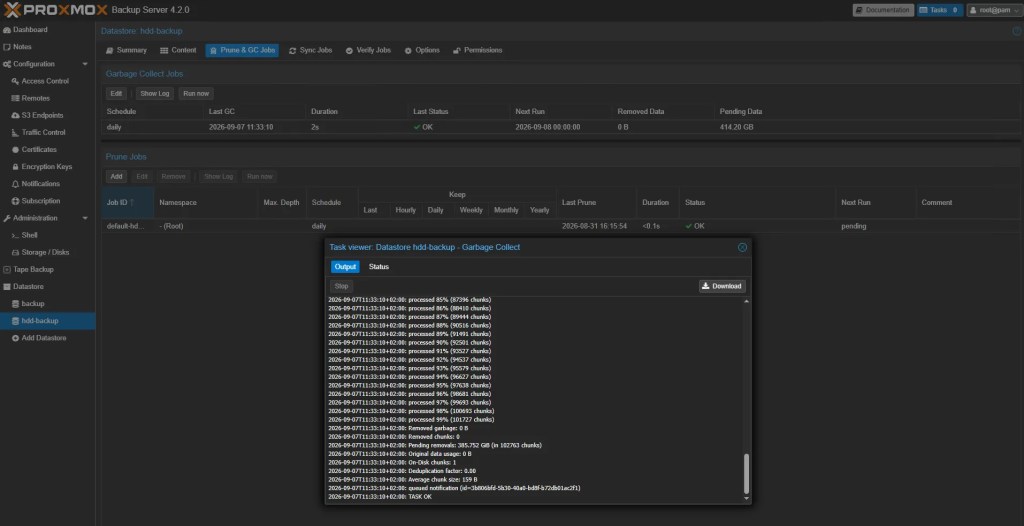Open the root@pam user menu
The image size is (1024, 526).
(994, 10)
